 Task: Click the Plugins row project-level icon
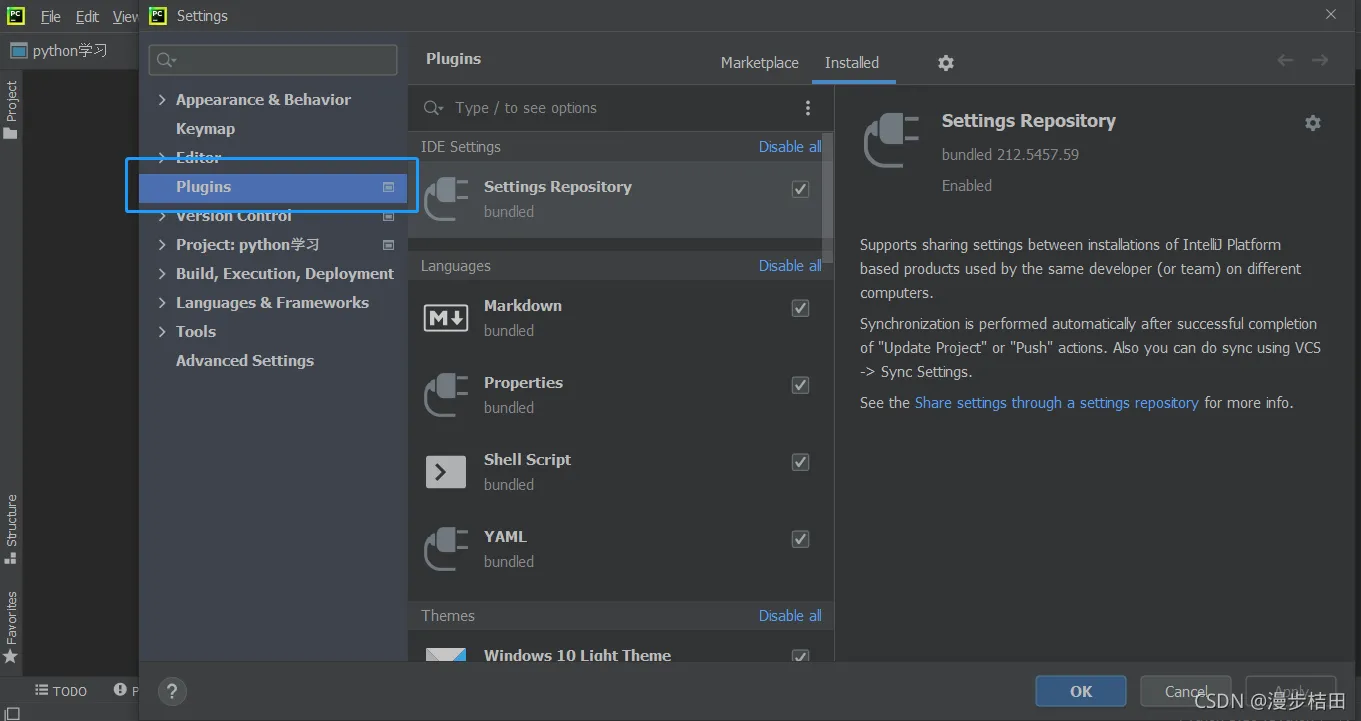pos(389,187)
